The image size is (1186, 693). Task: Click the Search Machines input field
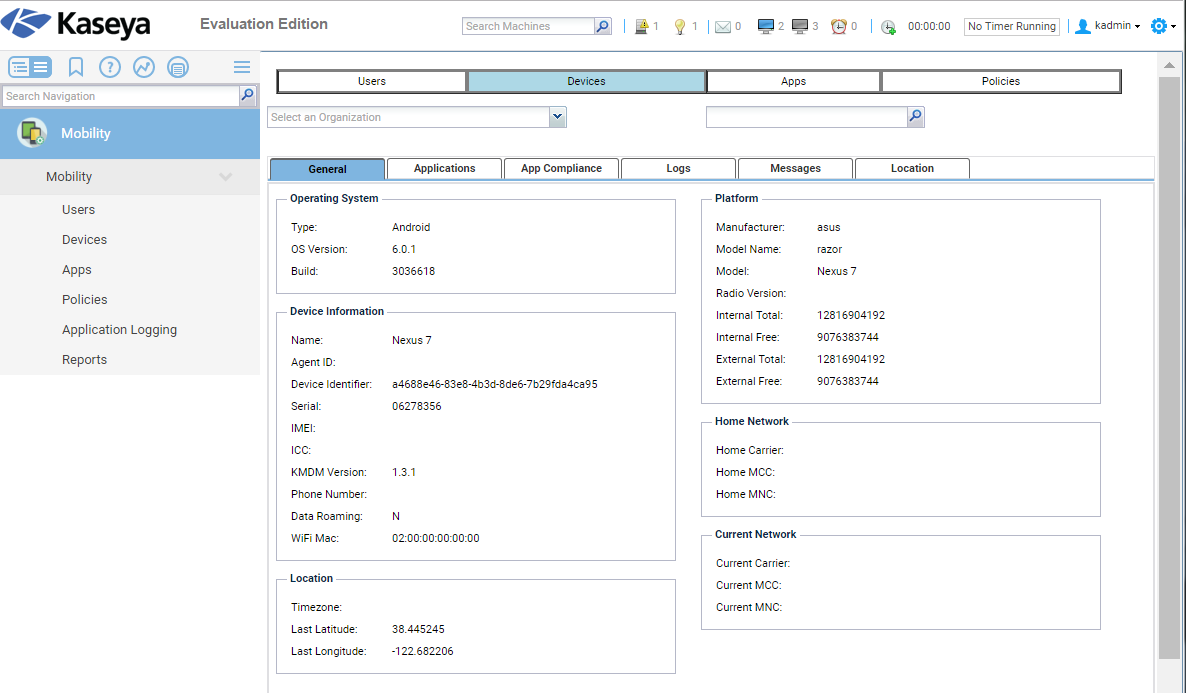click(529, 26)
